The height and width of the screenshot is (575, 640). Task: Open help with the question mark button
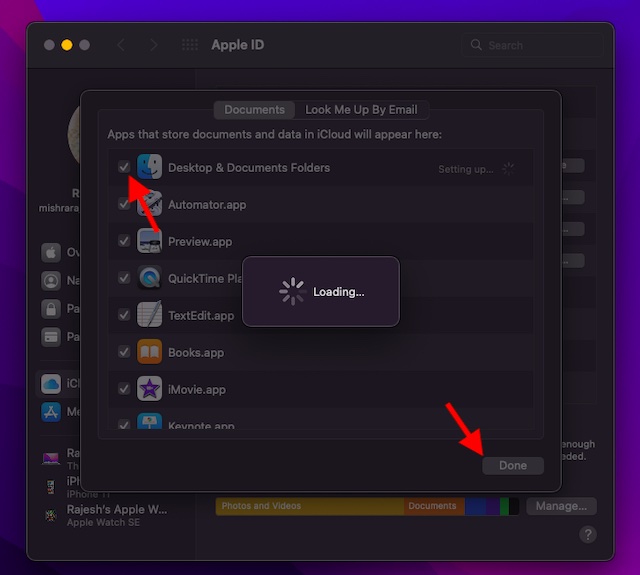point(588,534)
